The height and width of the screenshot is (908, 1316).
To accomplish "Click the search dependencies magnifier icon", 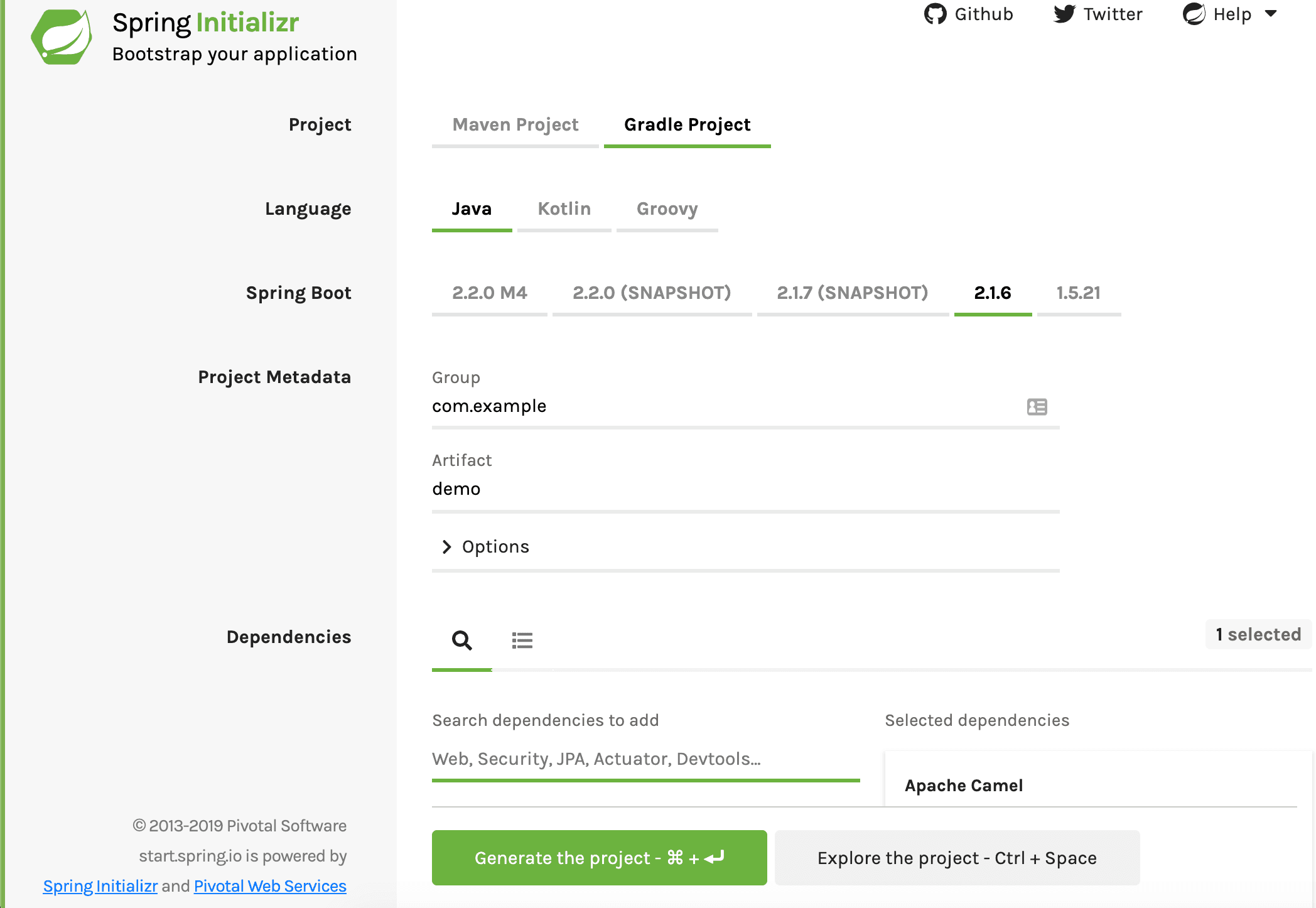I will pyautogui.click(x=461, y=639).
